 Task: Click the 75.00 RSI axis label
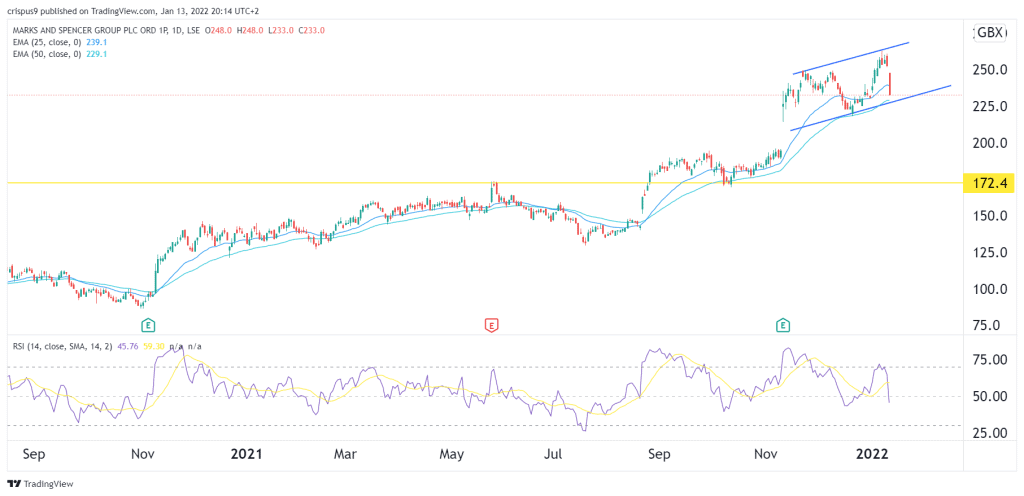989,360
